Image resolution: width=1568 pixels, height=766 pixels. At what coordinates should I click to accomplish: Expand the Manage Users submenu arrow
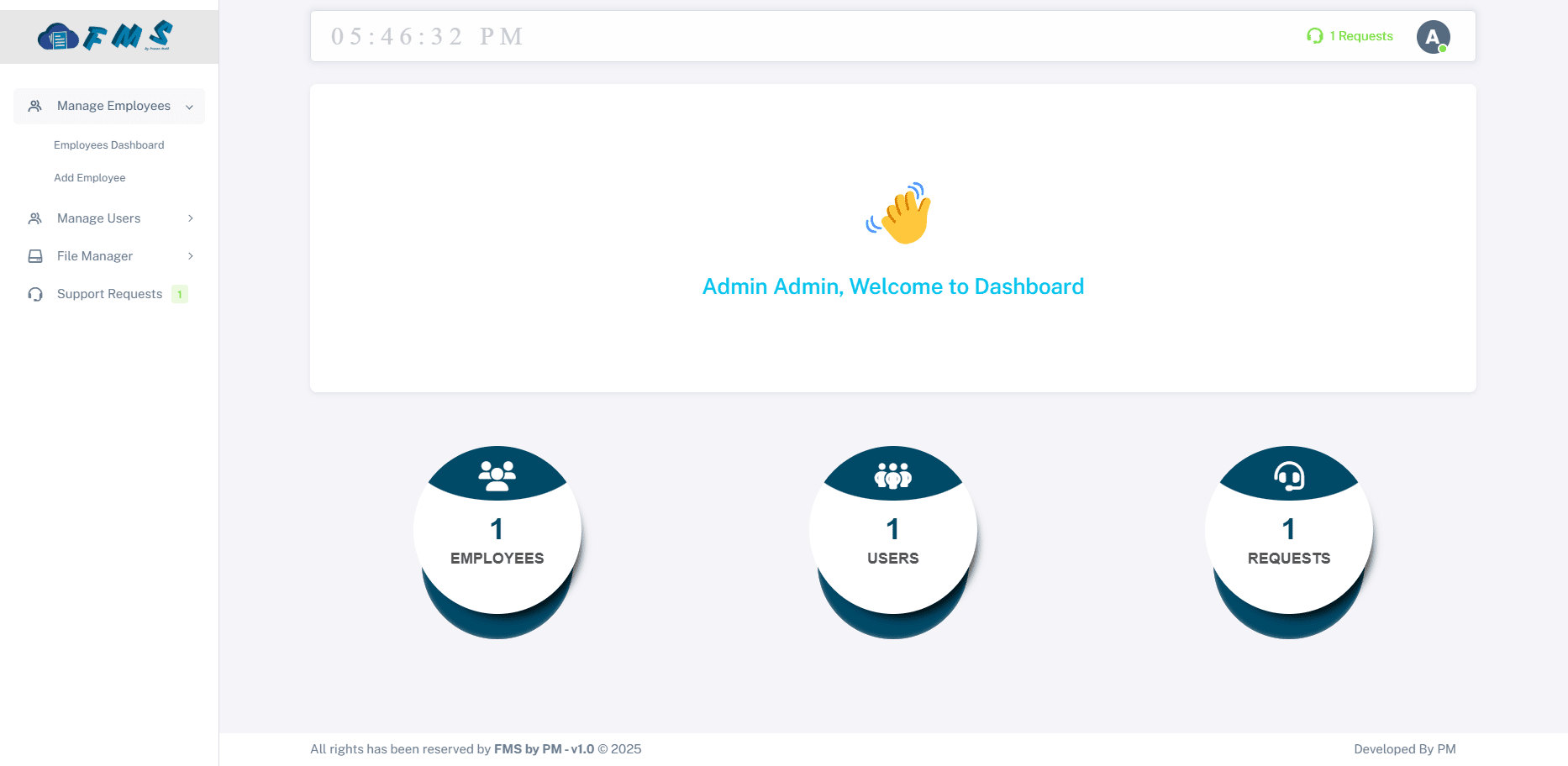191,218
